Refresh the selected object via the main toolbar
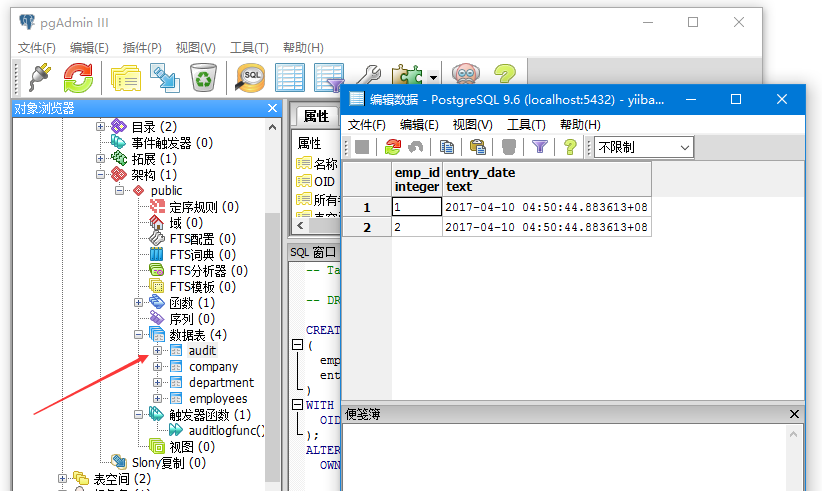Viewport: 822px width, 491px height. (x=78, y=78)
